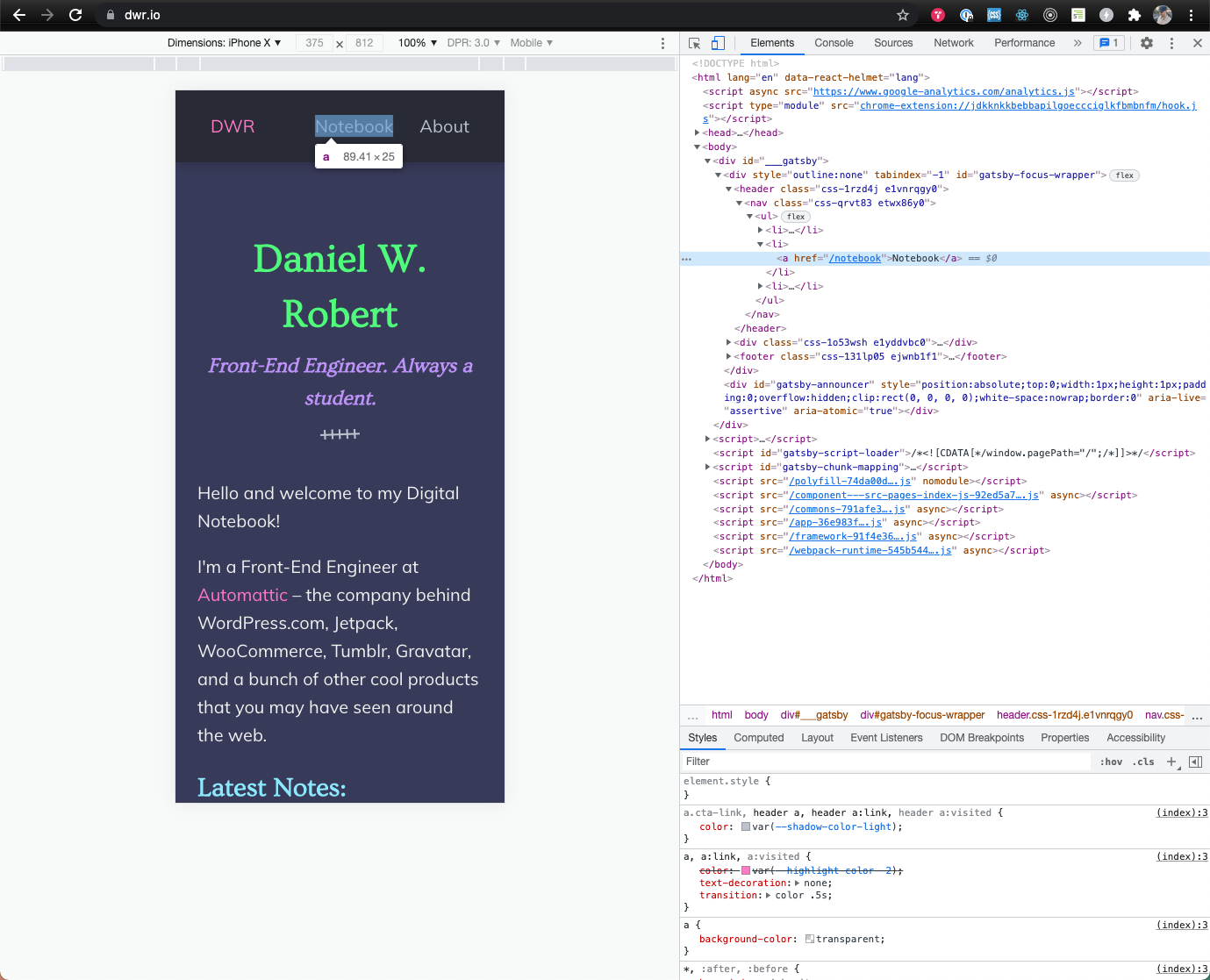This screenshot has height=980, width=1210.
Task: Open the console messages badge
Action: pyautogui.click(x=1109, y=43)
